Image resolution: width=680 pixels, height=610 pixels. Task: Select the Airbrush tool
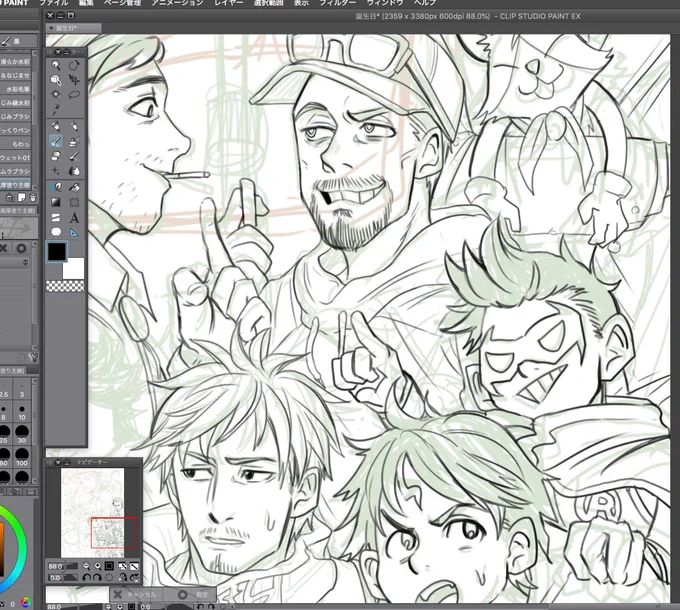click(x=74, y=141)
